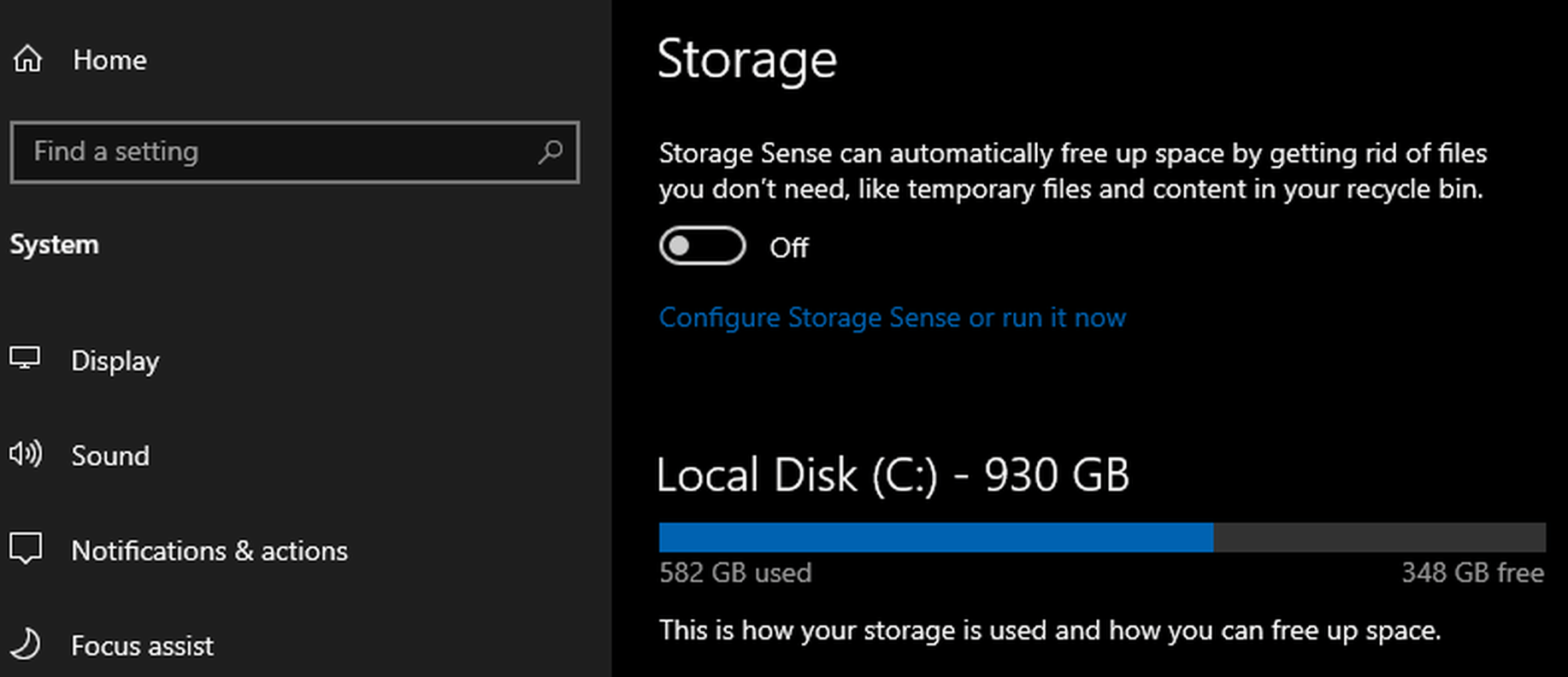Click the Local Disk (C:) - 930 GB heading
The height and width of the screenshot is (677, 1568).
click(x=893, y=475)
